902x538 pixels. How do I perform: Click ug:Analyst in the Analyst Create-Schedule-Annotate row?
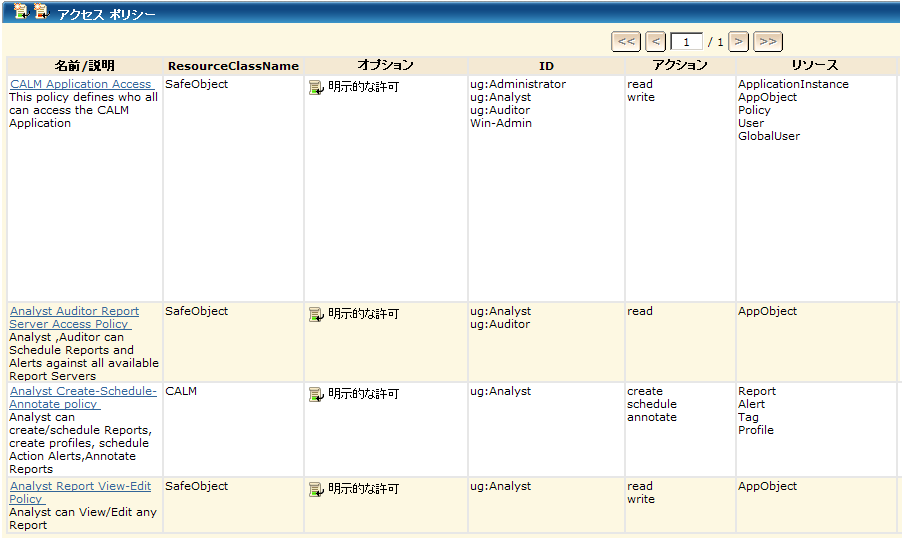[500, 392]
